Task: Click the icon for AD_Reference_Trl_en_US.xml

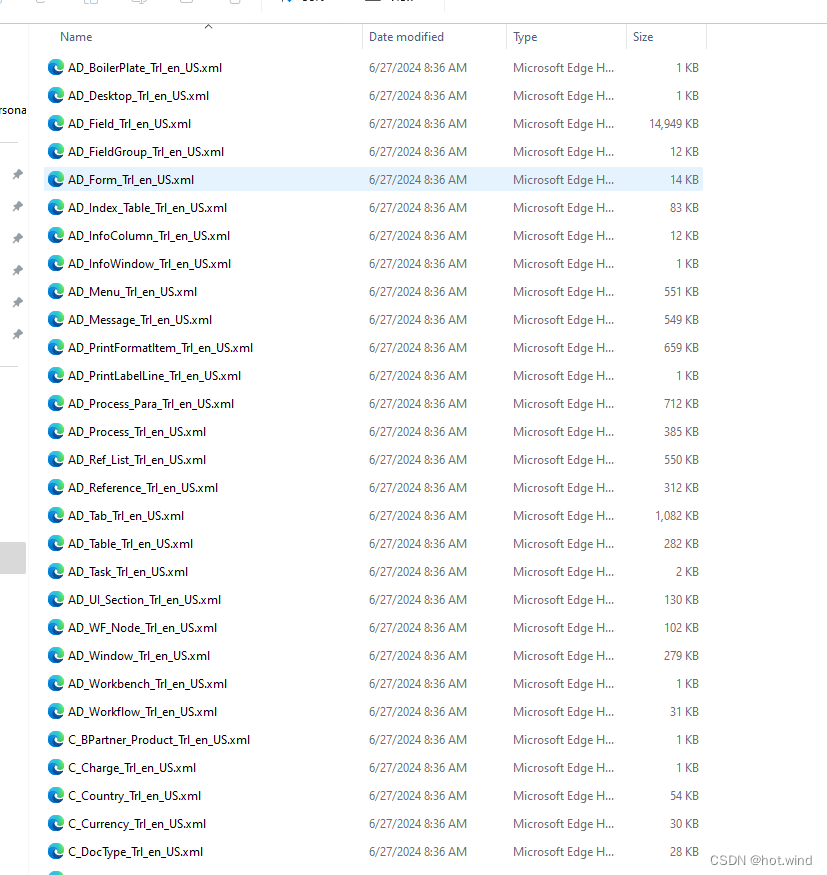Action: tap(56, 488)
